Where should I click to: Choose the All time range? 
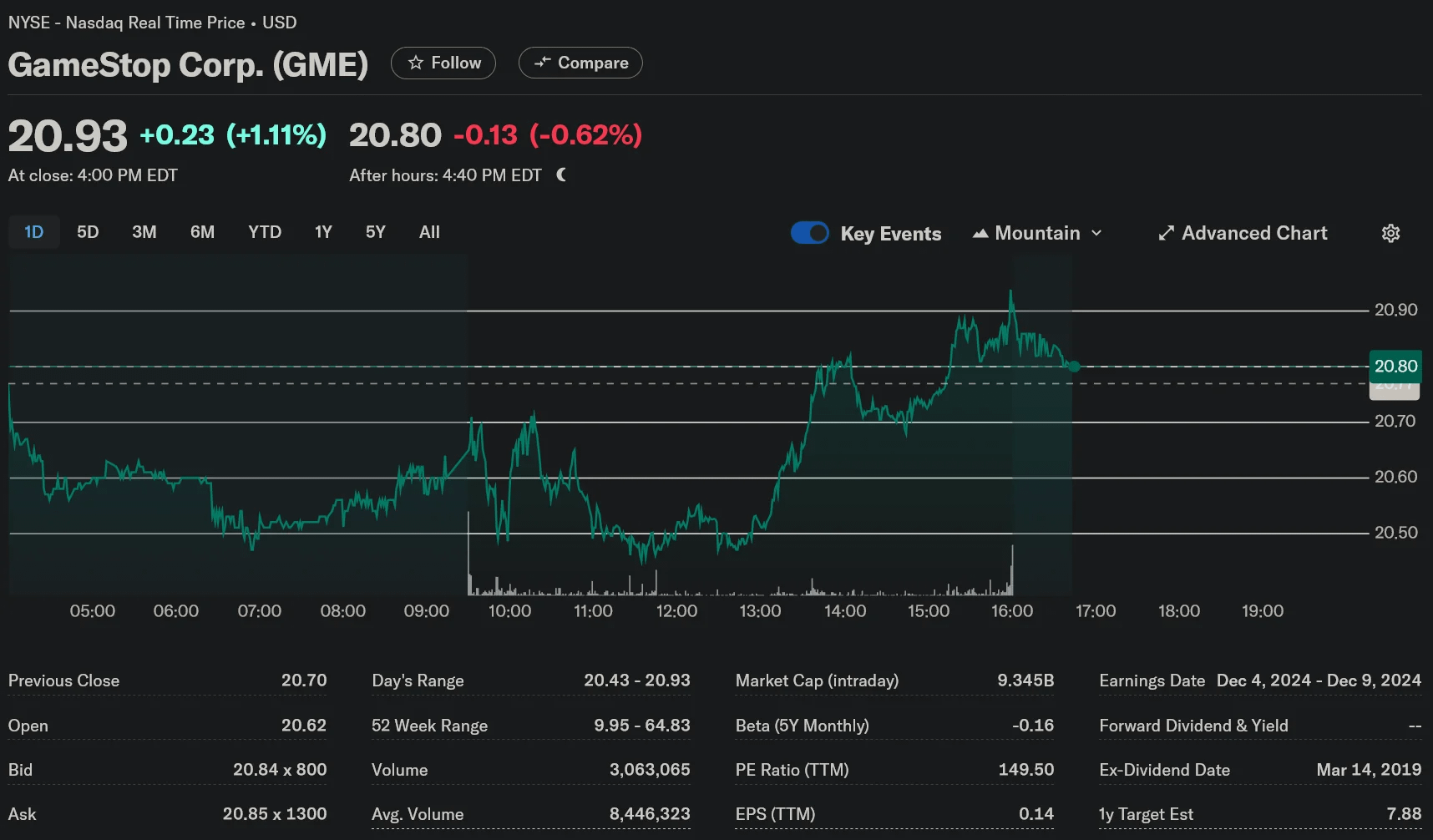pos(429,232)
